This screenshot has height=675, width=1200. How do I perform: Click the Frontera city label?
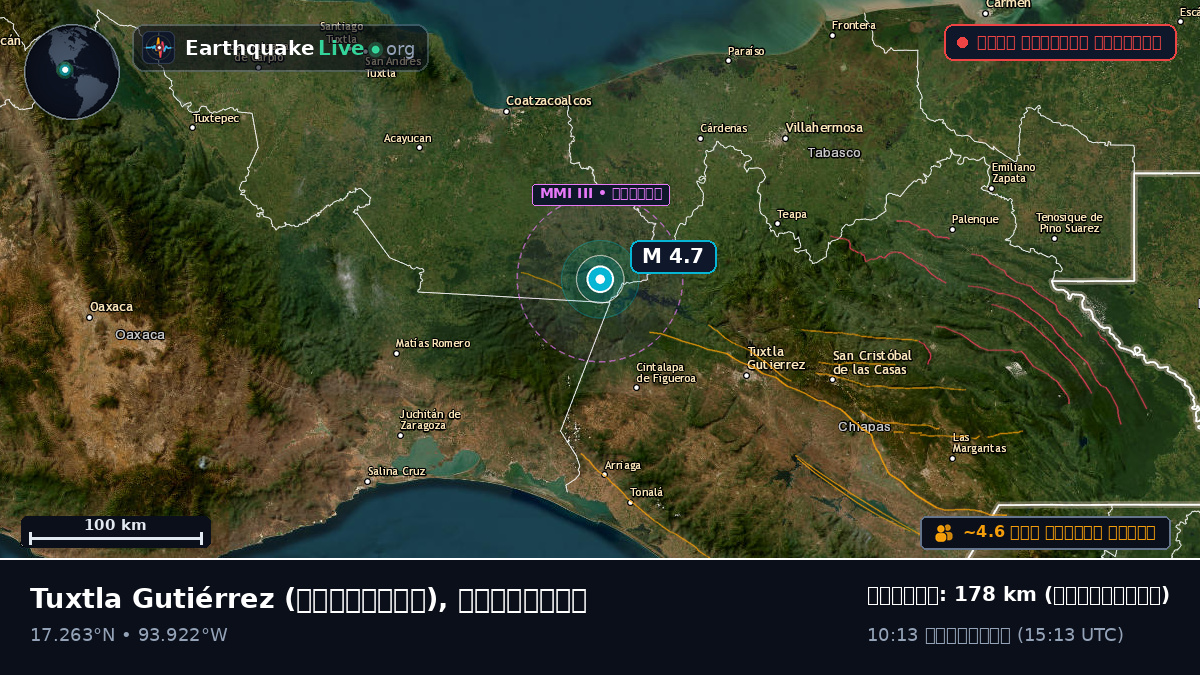pyautogui.click(x=854, y=25)
